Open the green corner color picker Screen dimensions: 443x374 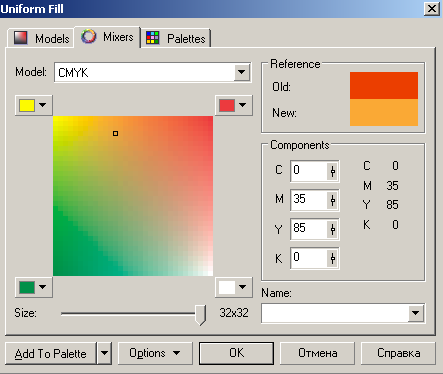[x=34, y=287]
